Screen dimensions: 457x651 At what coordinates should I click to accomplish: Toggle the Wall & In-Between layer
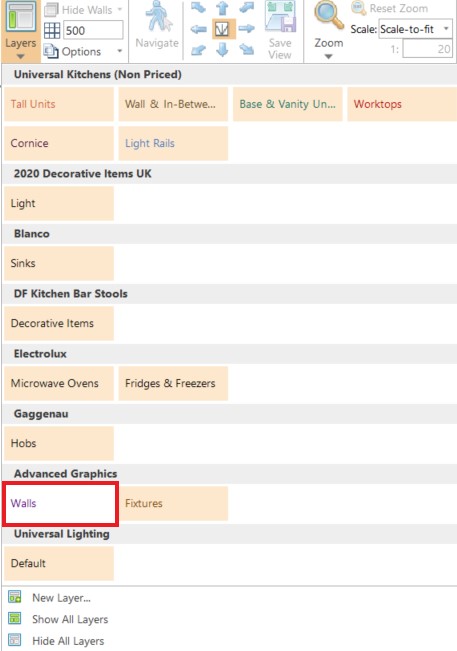(x=173, y=104)
